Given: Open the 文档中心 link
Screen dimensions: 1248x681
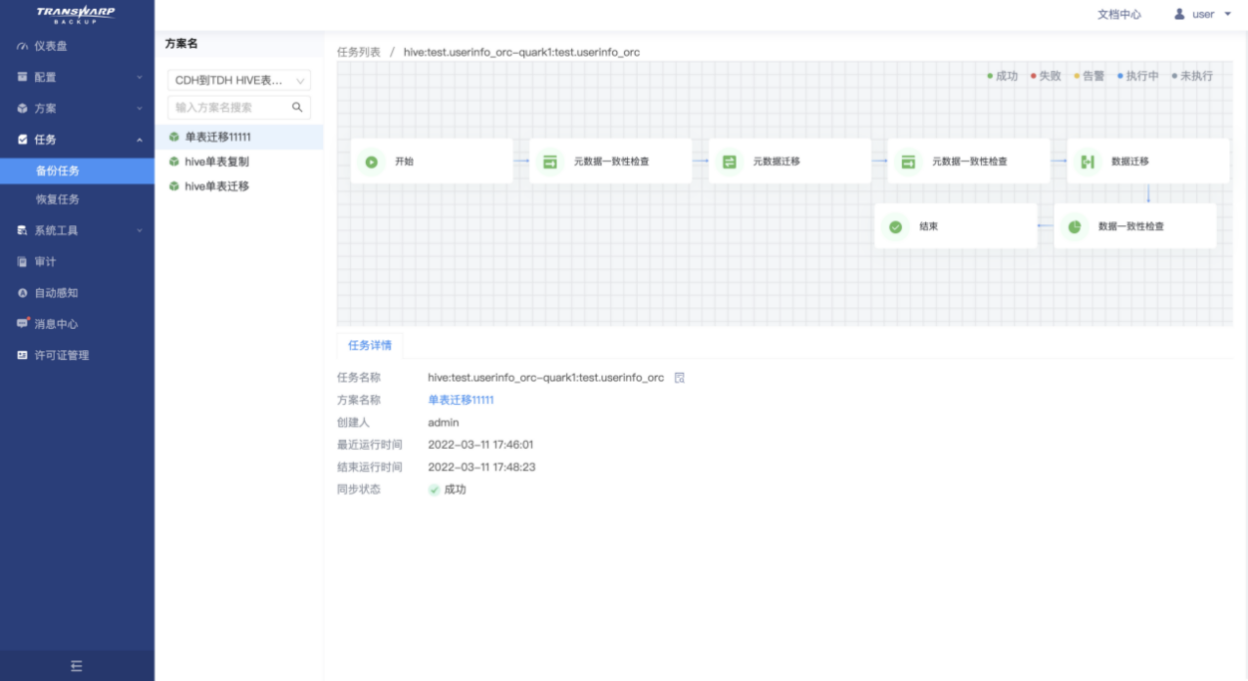Looking at the screenshot, I should (1119, 15).
